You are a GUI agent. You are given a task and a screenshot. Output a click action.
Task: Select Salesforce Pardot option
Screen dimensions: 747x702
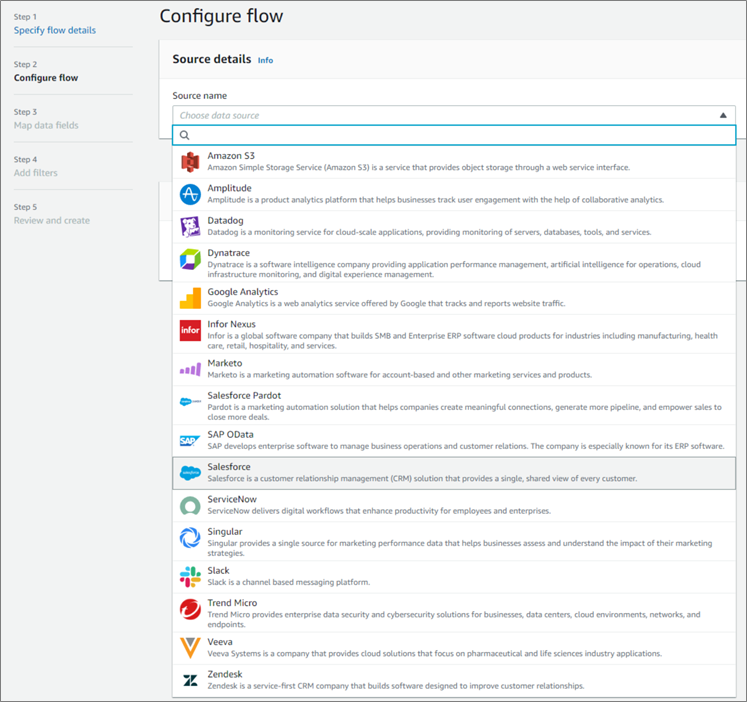[454, 405]
